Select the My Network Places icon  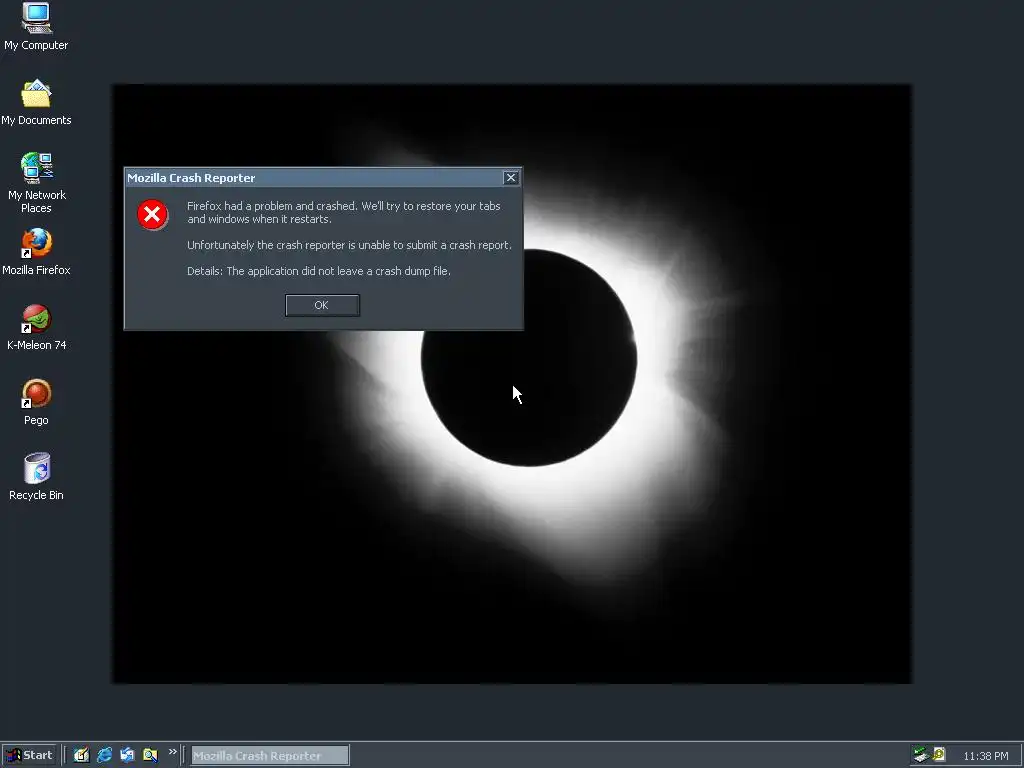(x=37, y=183)
